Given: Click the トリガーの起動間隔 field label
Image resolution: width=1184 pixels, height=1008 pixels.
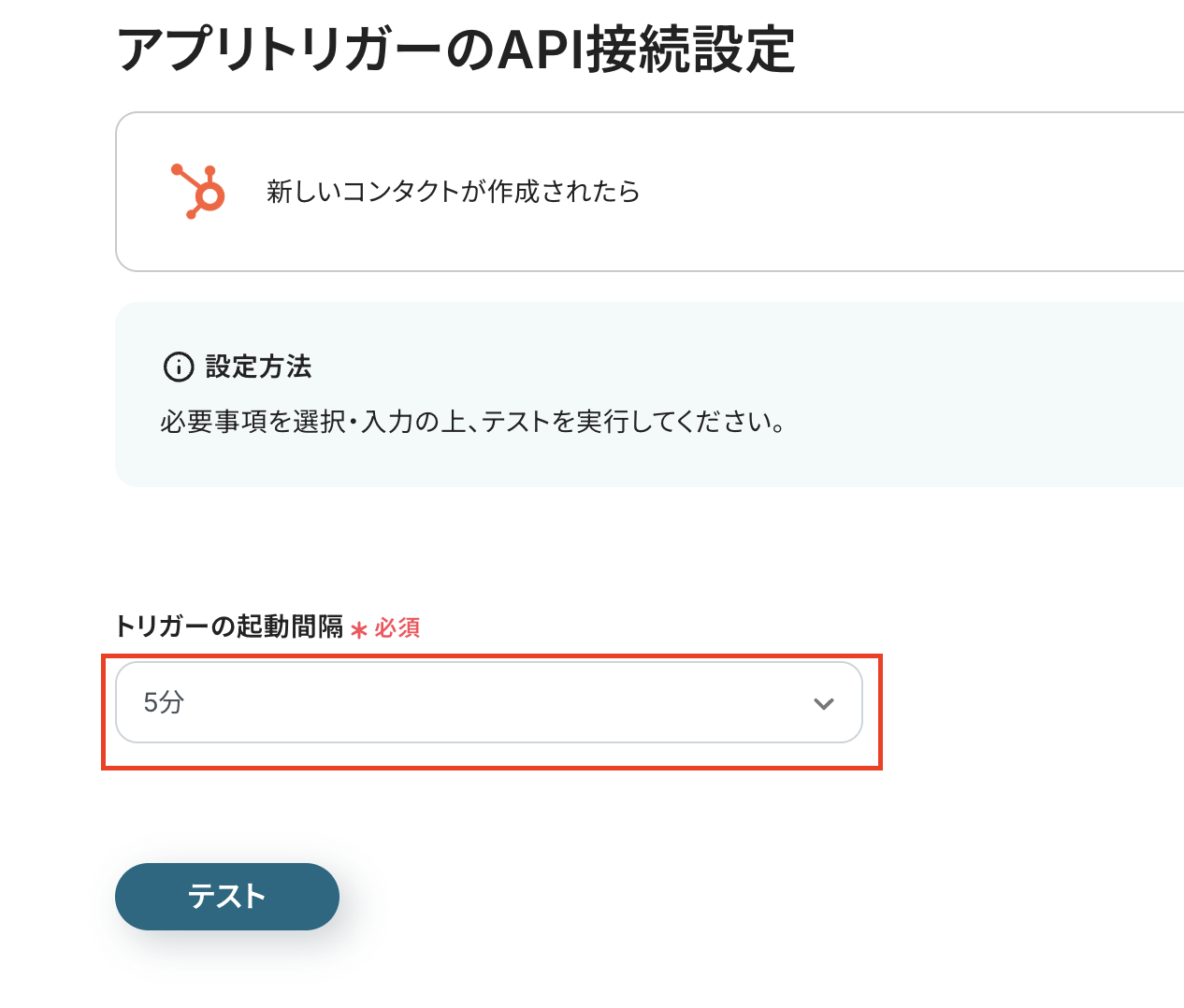Looking at the screenshot, I should coord(229,626).
